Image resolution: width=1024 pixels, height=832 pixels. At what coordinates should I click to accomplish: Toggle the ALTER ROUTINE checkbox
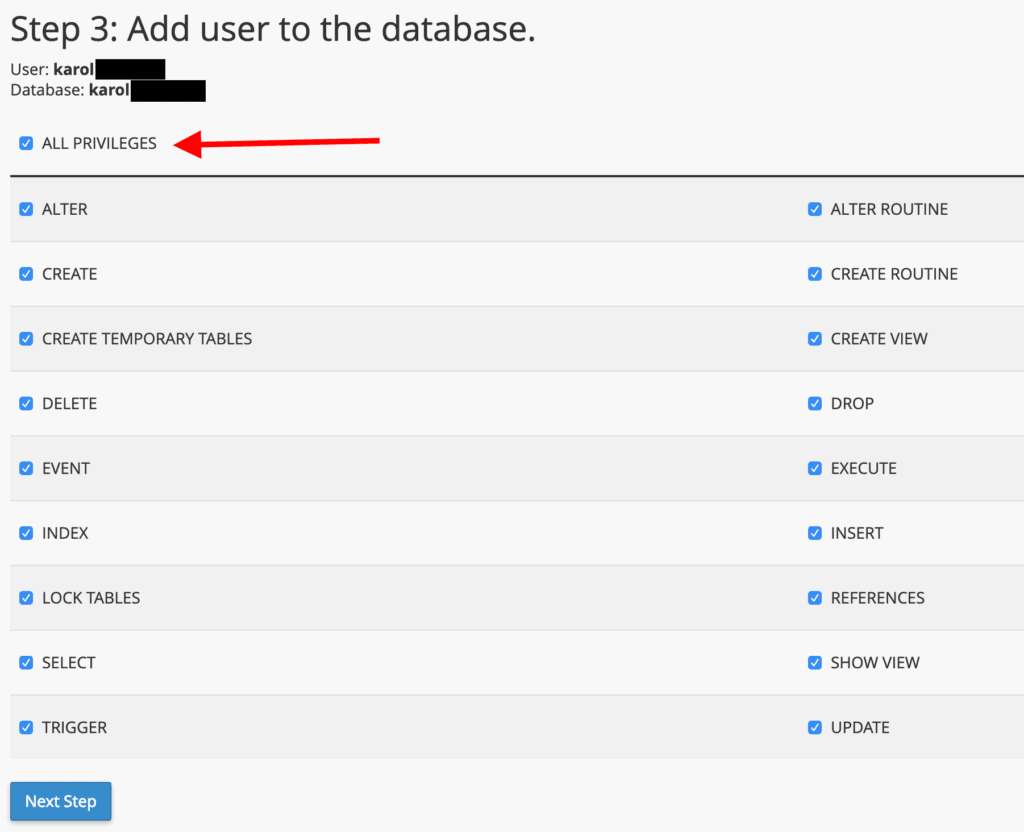pos(815,209)
